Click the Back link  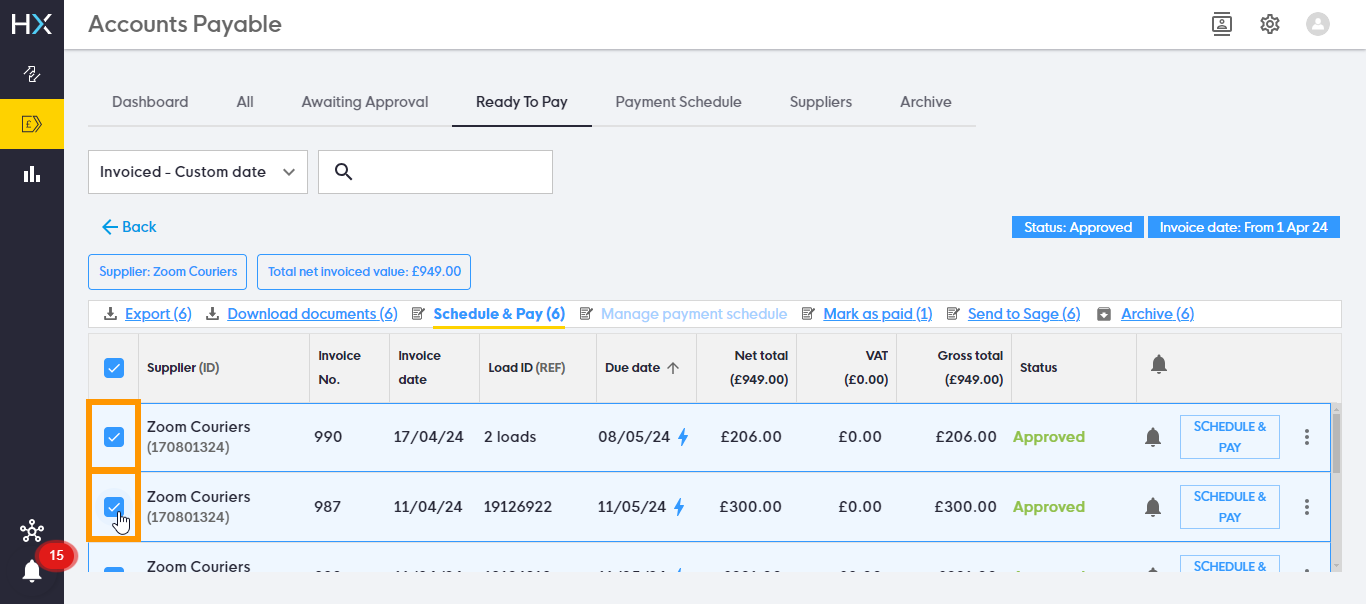pyautogui.click(x=129, y=227)
